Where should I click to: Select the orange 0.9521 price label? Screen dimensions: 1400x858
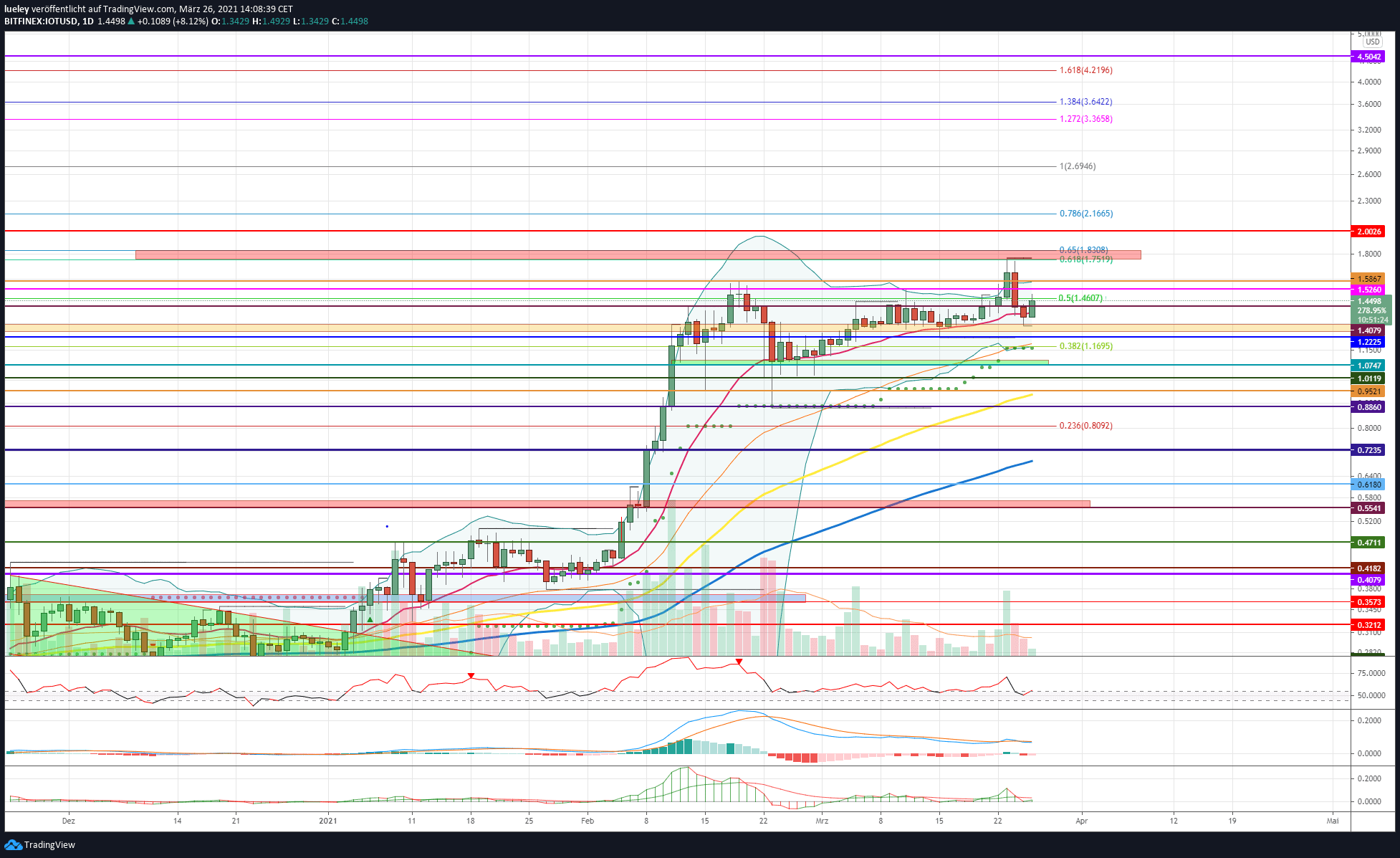click(1368, 391)
